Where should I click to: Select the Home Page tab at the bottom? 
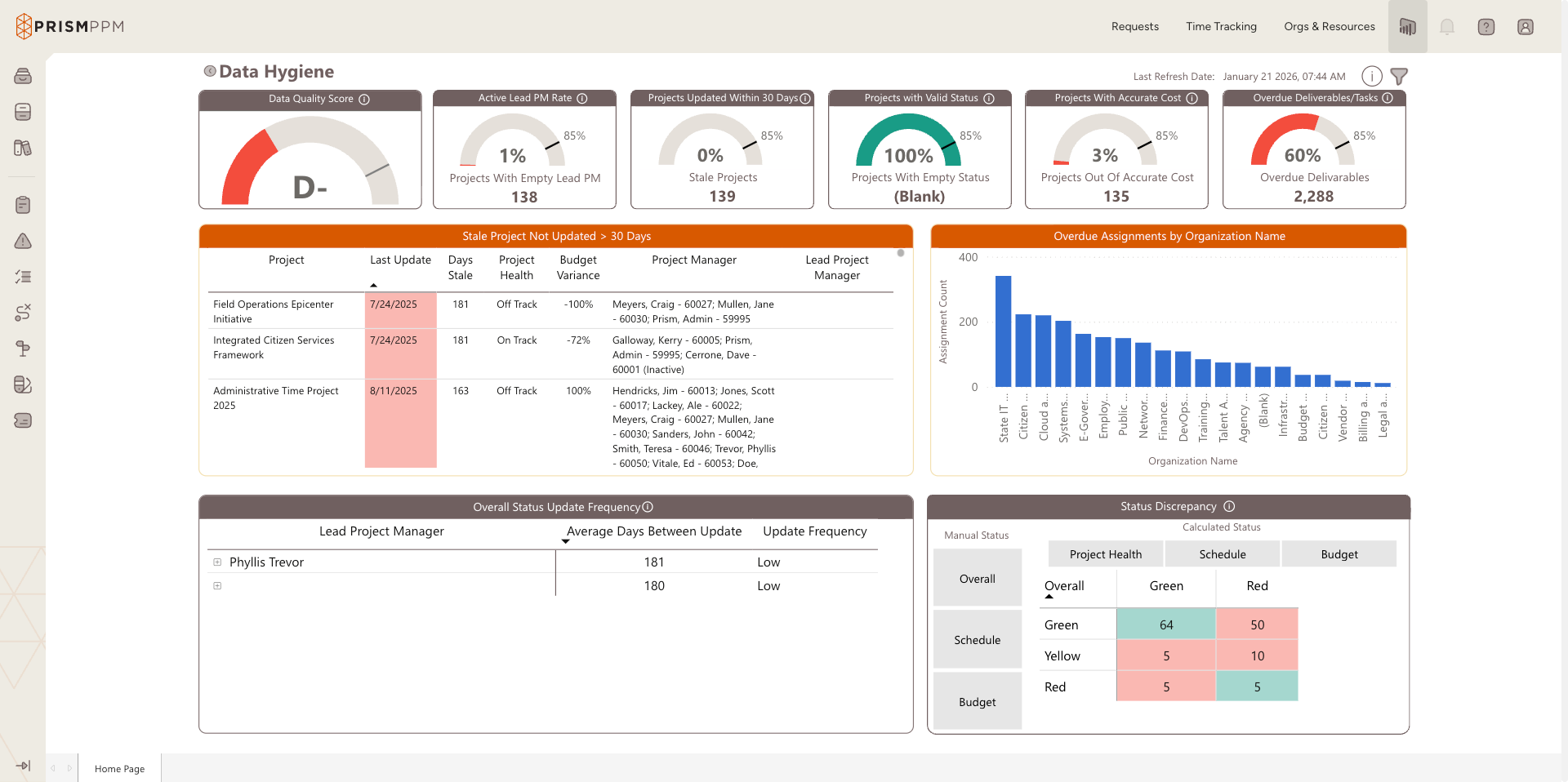tap(119, 768)
